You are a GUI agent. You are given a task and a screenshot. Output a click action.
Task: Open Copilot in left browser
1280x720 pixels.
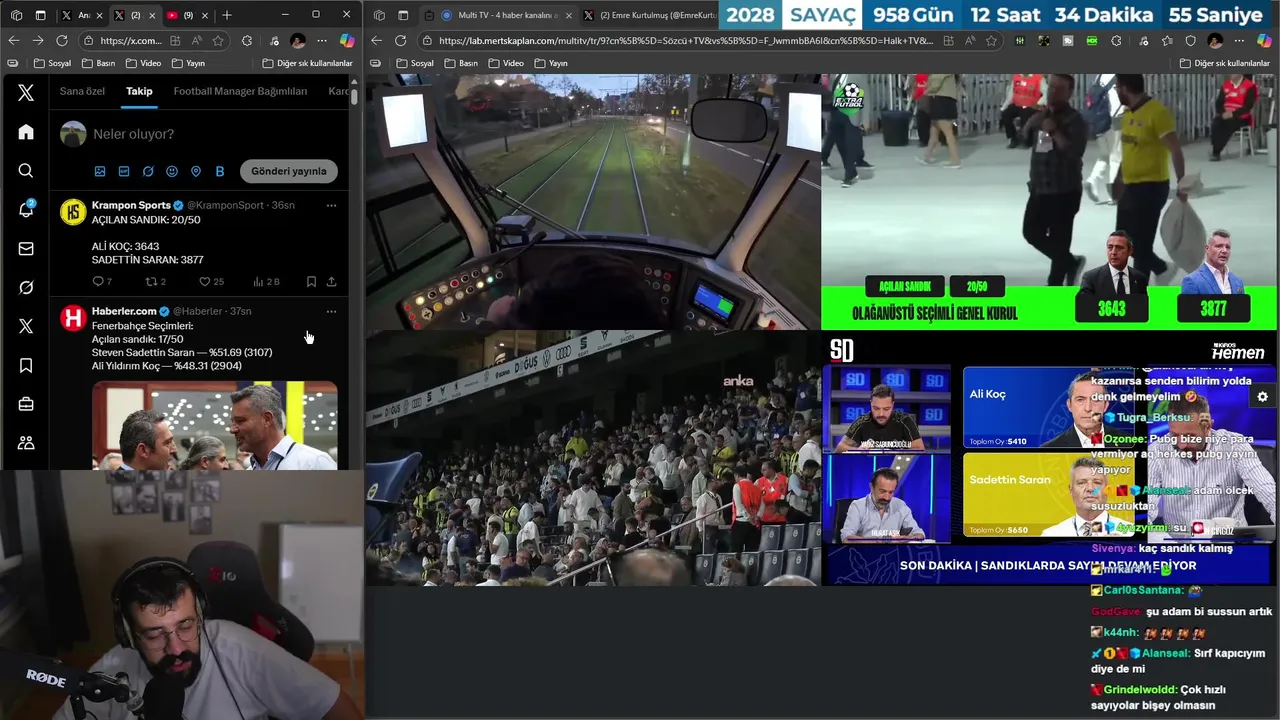tap(347, 41)
